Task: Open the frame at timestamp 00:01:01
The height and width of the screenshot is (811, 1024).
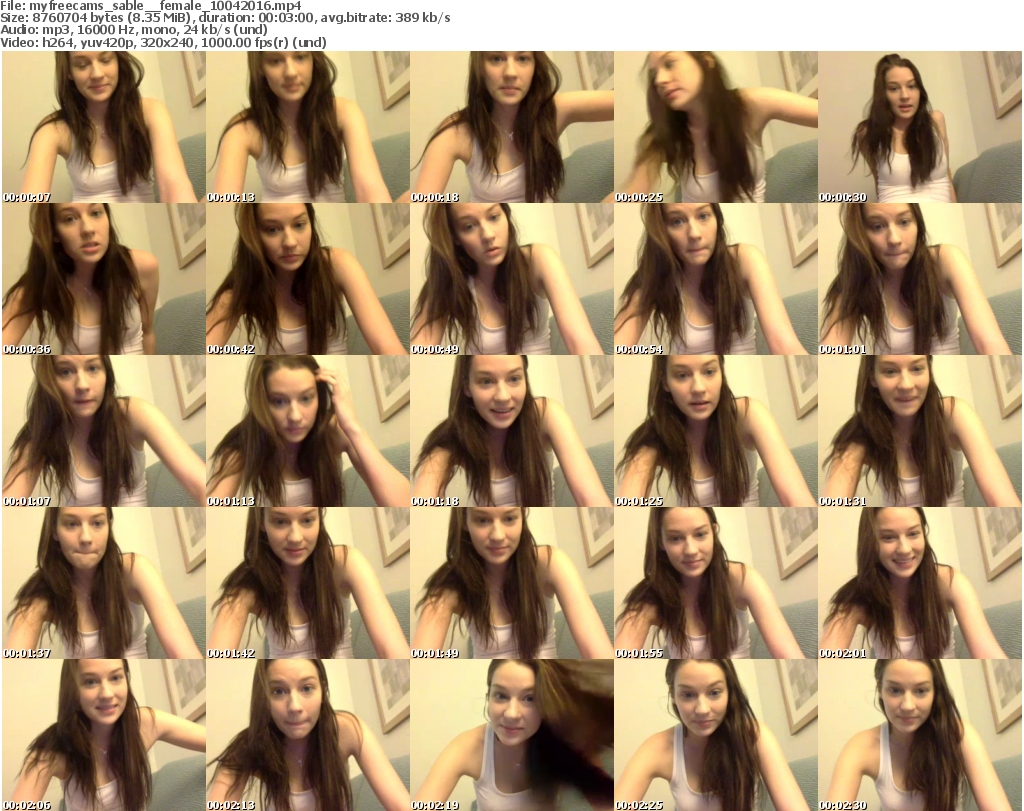Action: (920, 279)
